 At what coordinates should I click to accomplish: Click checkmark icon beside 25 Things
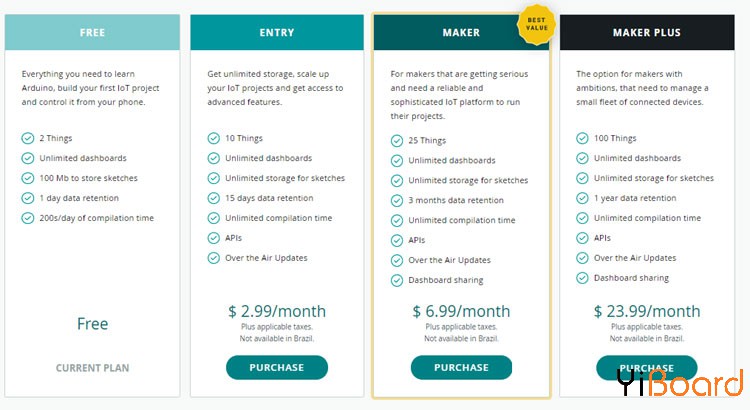[x=397, y=141]
